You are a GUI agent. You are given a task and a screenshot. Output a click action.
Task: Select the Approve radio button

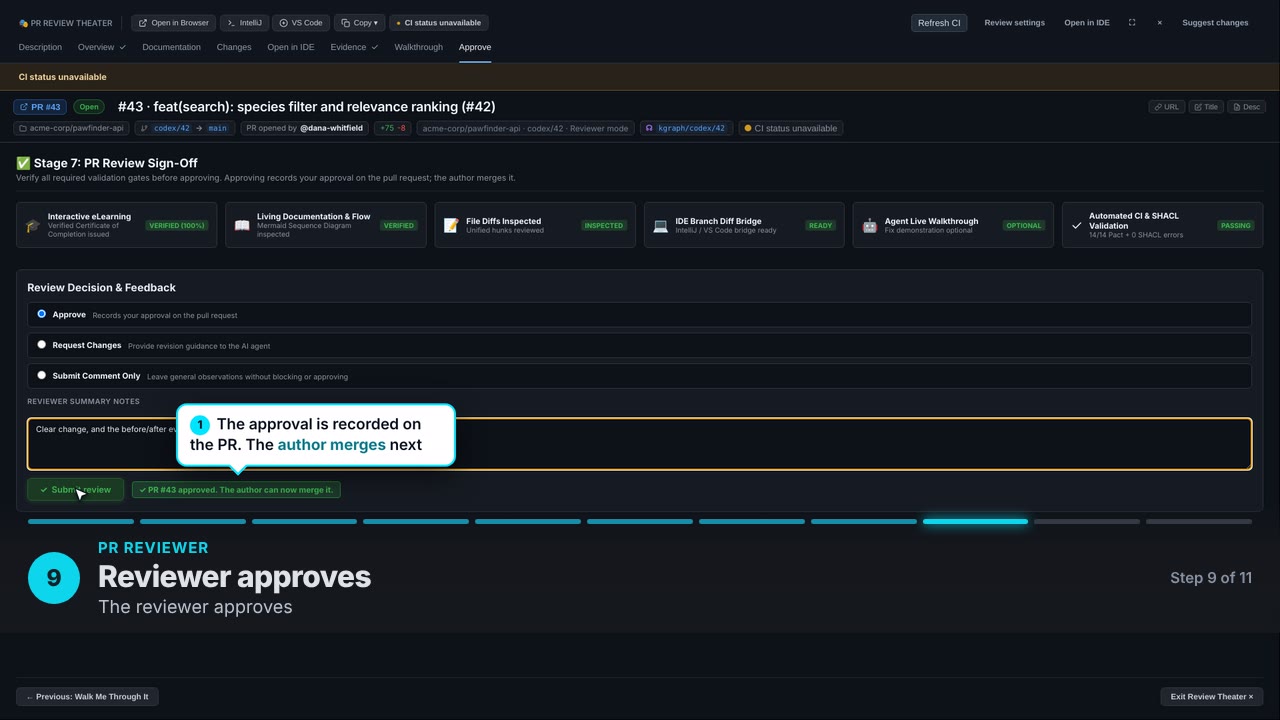click(x=41, y=314)
